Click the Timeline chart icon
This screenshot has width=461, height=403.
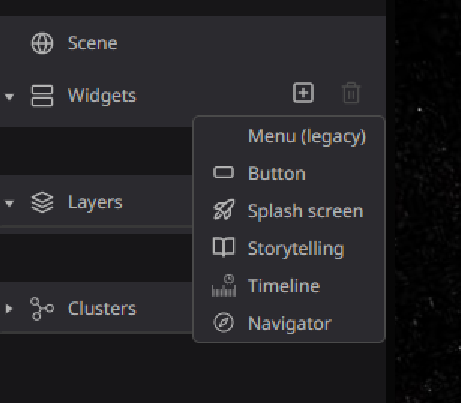(224, 285)
